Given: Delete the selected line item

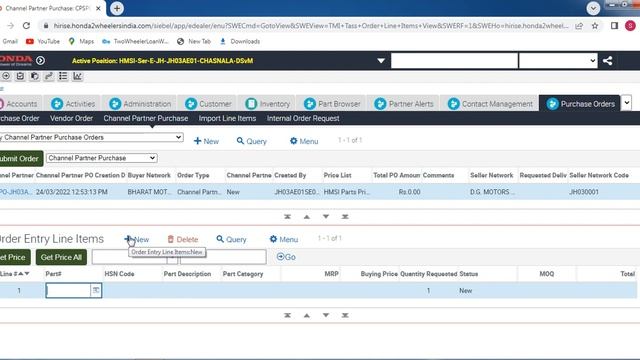Looking at the screenshot, I should (x=182, y=239).
